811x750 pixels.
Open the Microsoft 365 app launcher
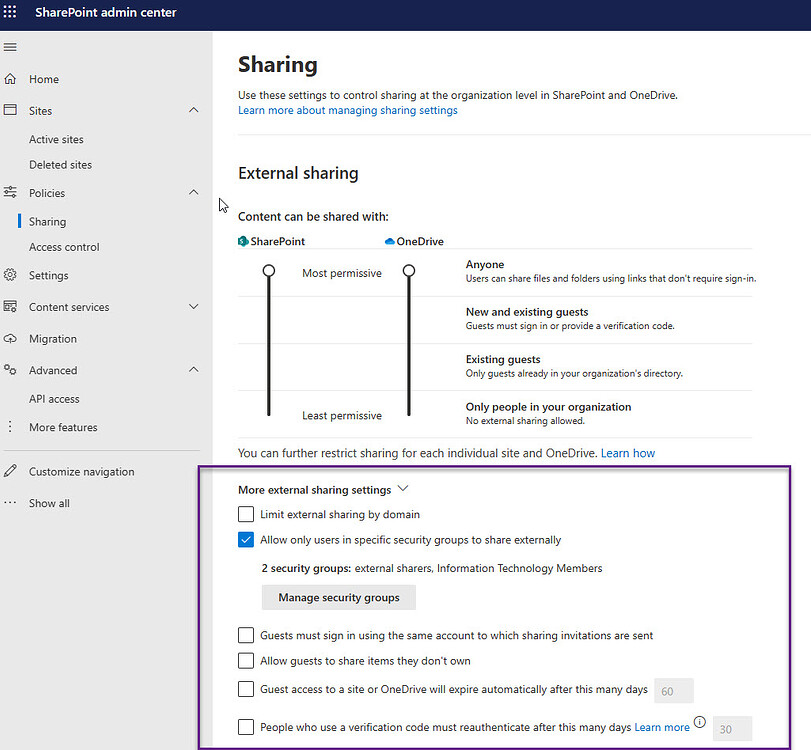10,12
